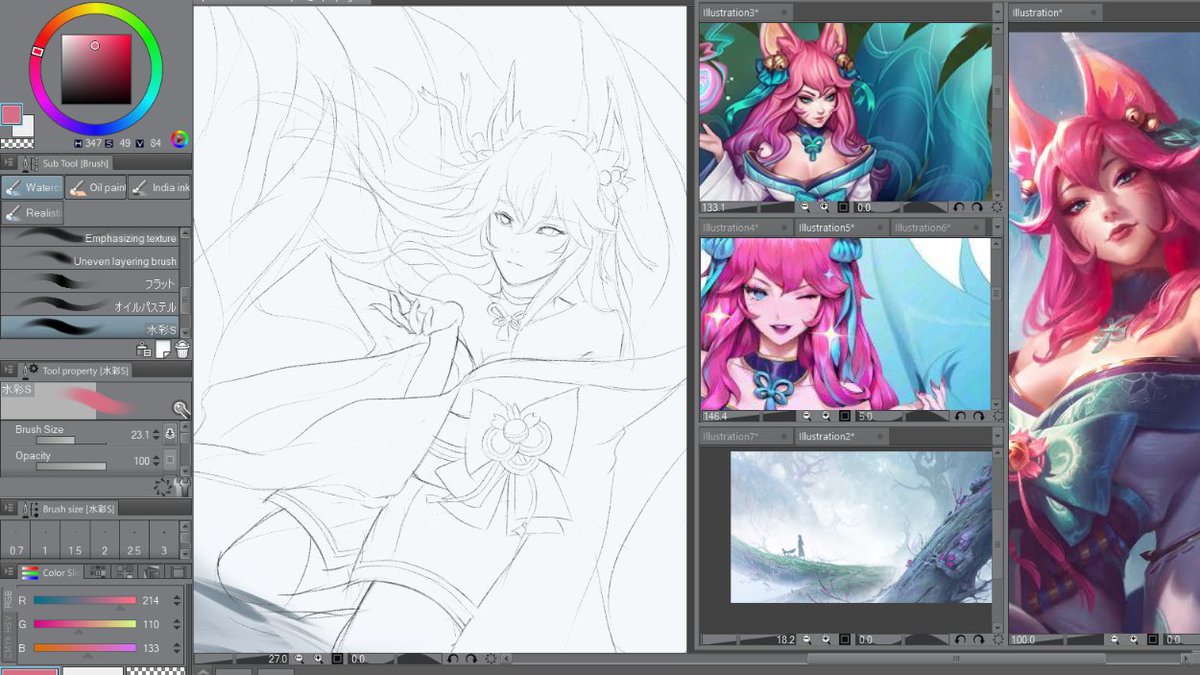Click the sub tool copy icon
The height and width of the screenshot is (675, 1200).
(x=143, y=349)
